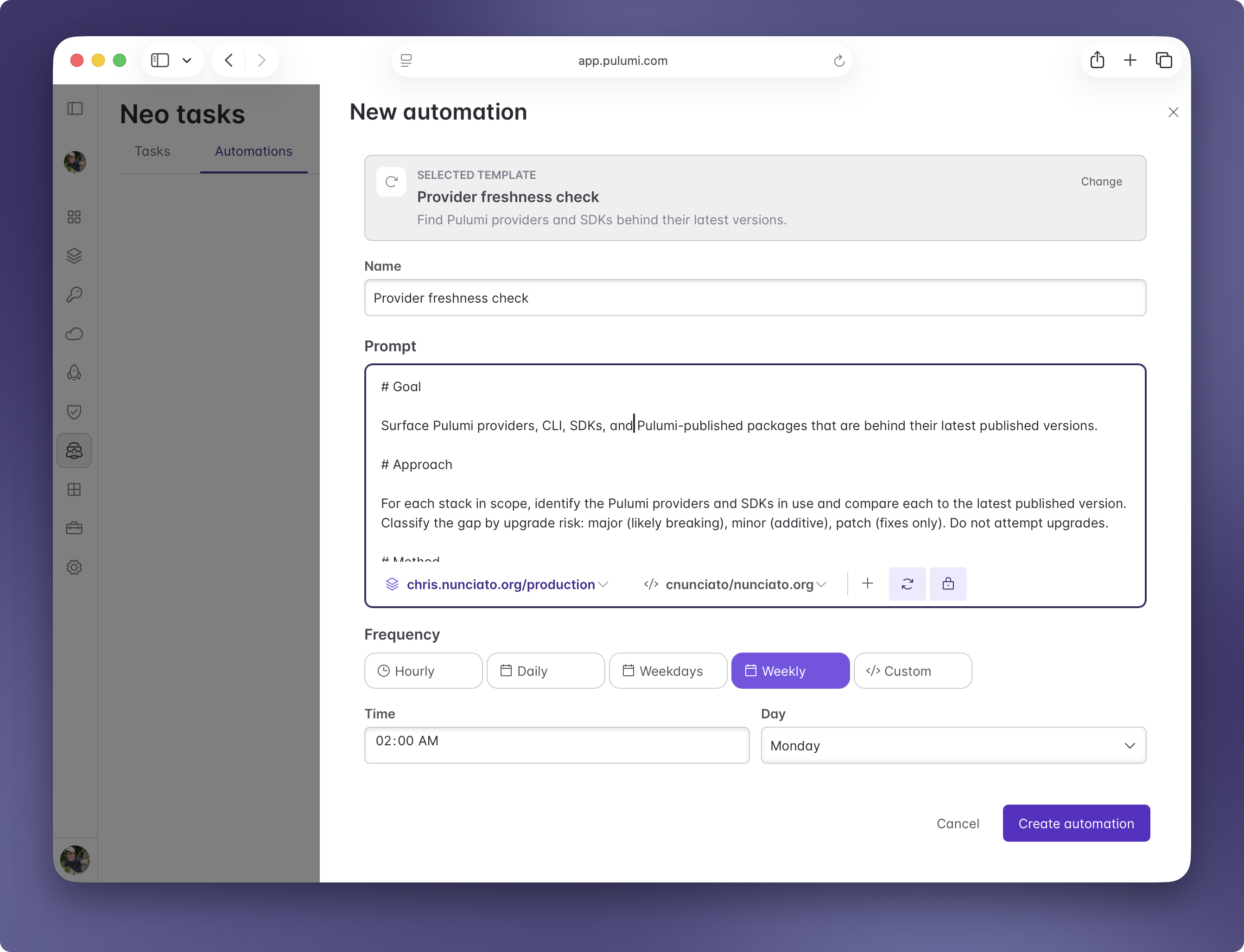Switch to the Automations tab
1244x952 pixels.
254,151
